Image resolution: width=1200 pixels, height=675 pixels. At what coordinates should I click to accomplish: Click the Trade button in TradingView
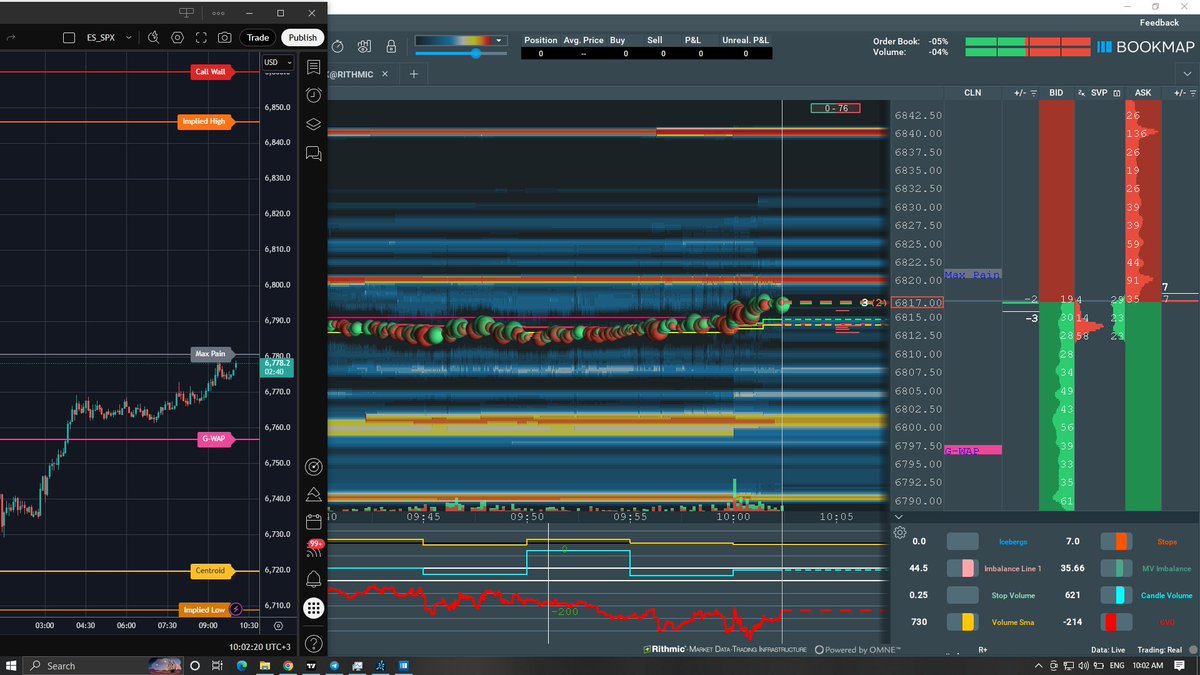tap(258, 37)
